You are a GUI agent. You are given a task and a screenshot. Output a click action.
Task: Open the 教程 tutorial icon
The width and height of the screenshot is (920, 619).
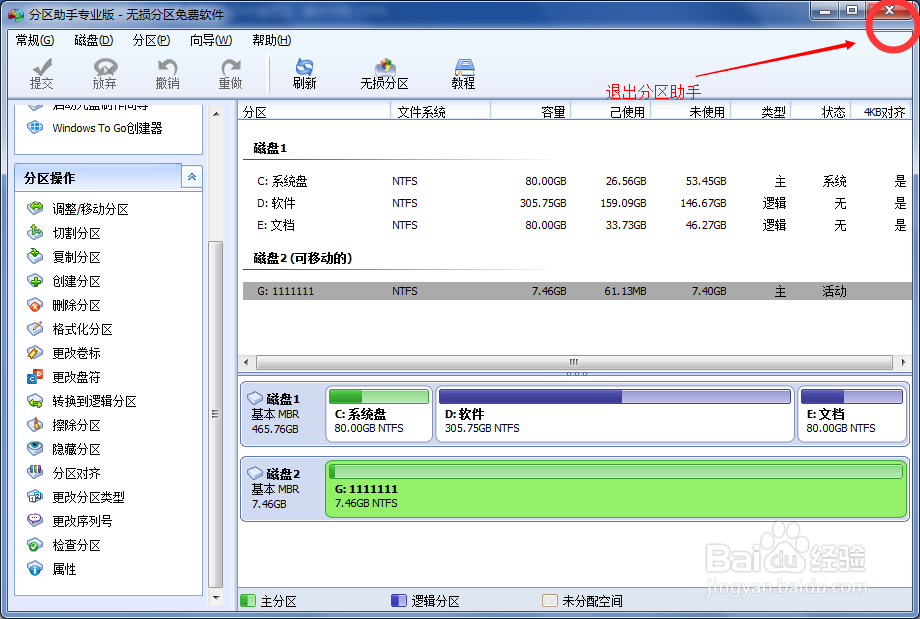coord(464,73)
